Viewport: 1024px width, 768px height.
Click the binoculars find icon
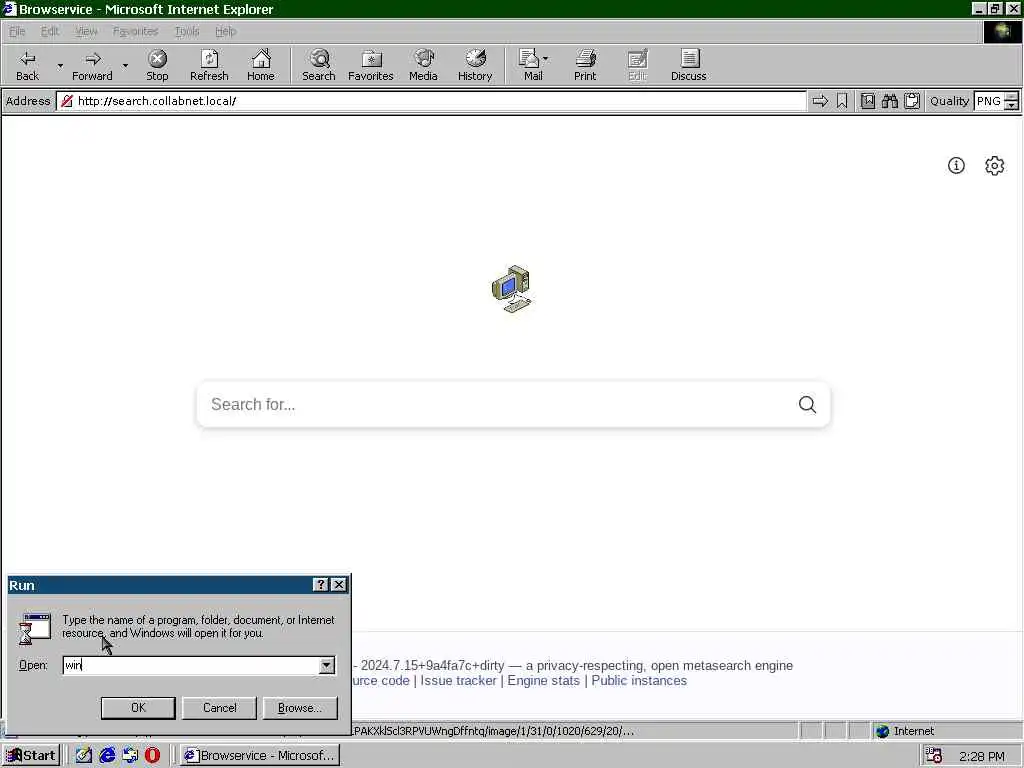click(x=889, y=101)
